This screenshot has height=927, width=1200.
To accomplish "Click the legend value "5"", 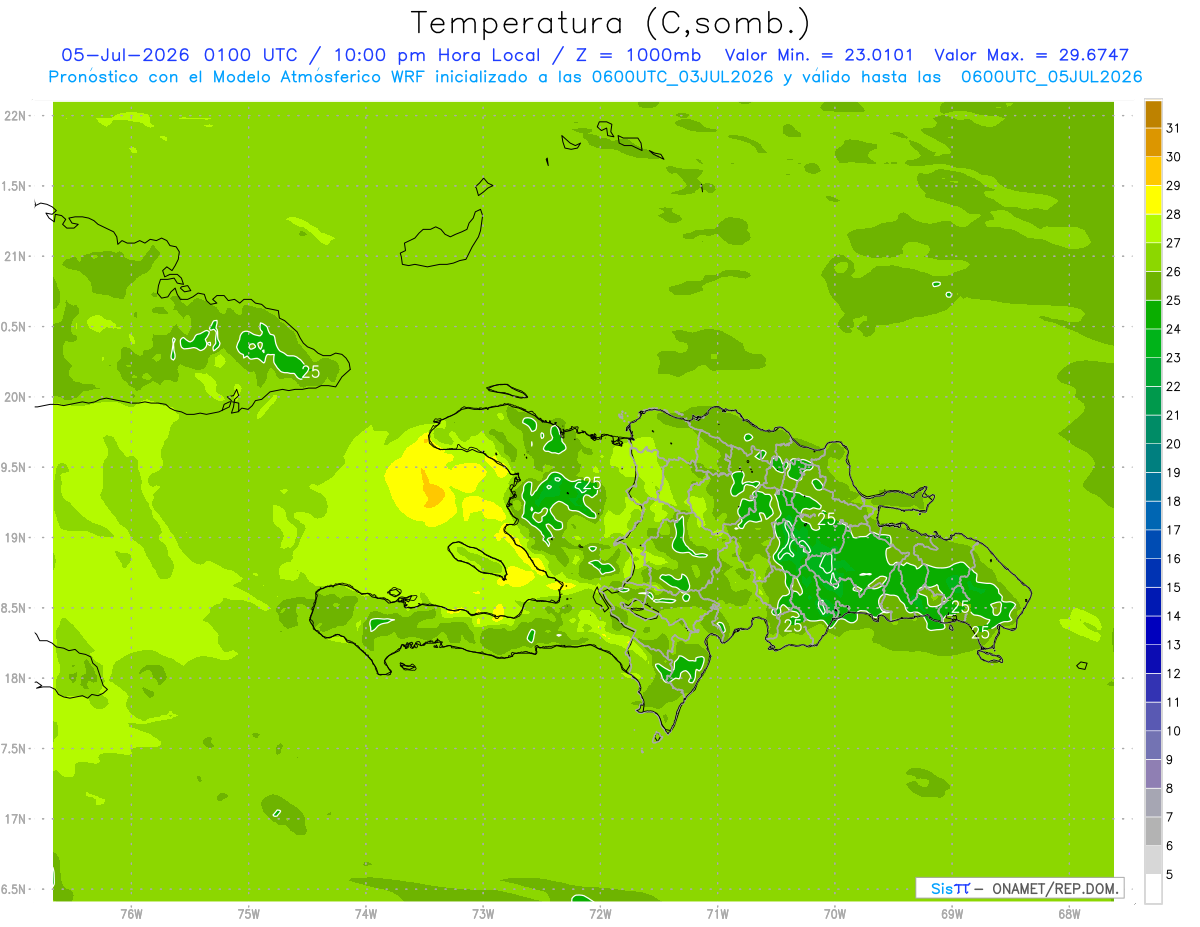I will (1170, 874).
